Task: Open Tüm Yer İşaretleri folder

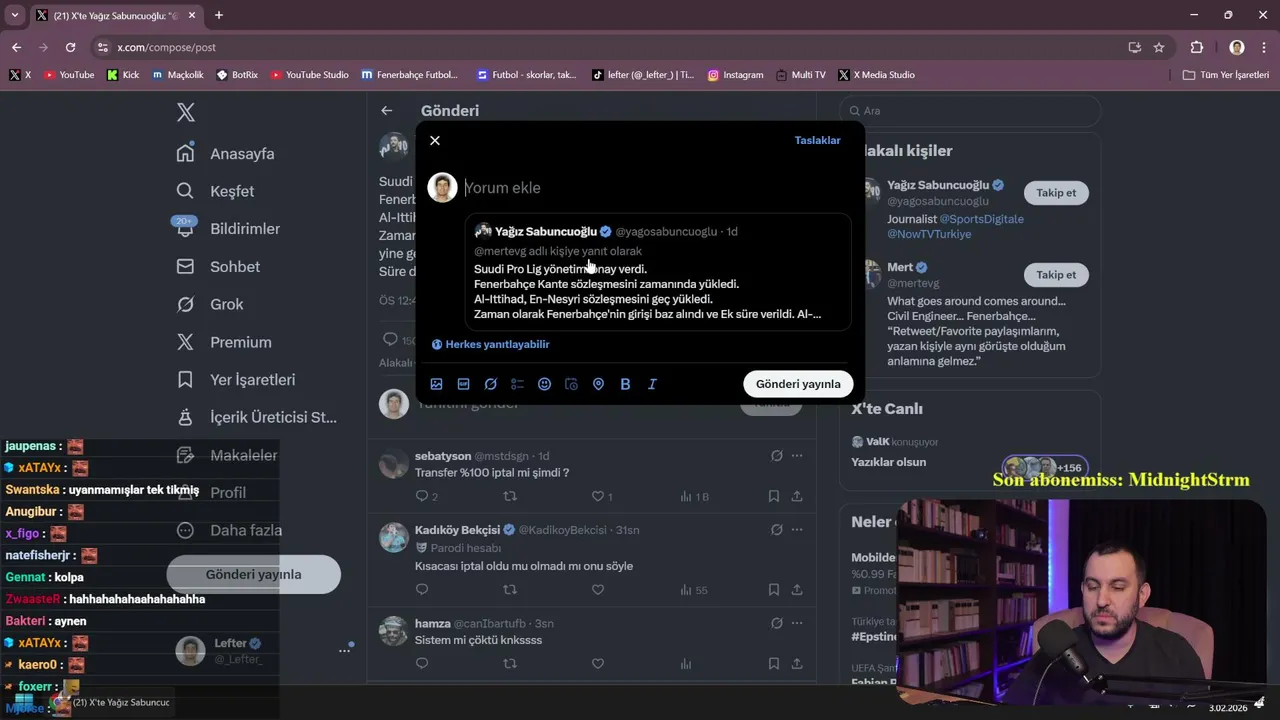Action: click(x=1226, y=75)
